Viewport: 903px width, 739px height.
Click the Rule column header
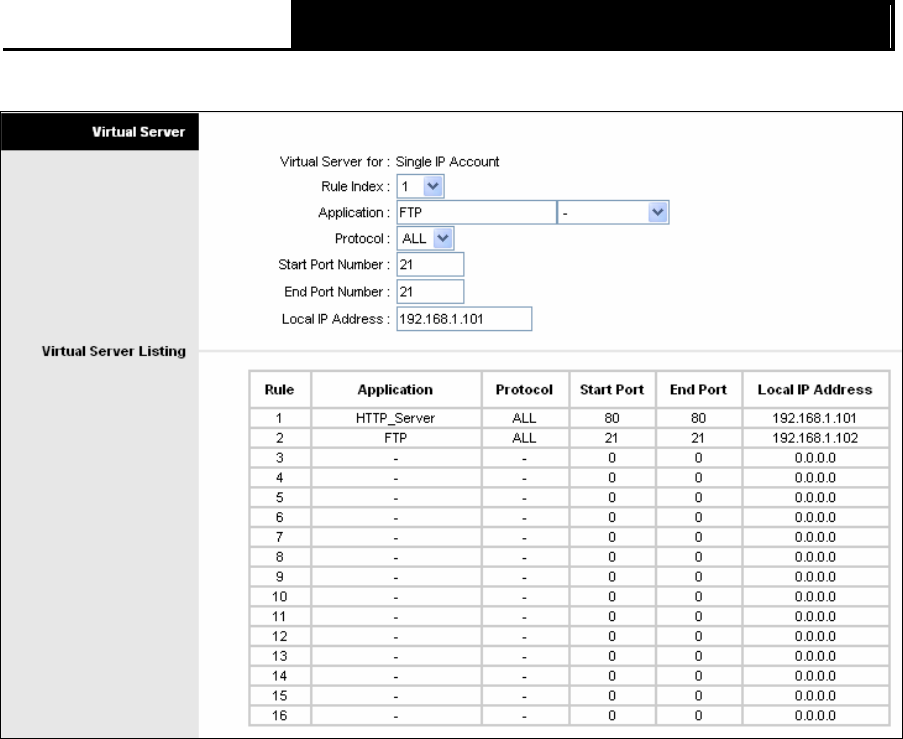pyautogui.click(x=279, y=390)
